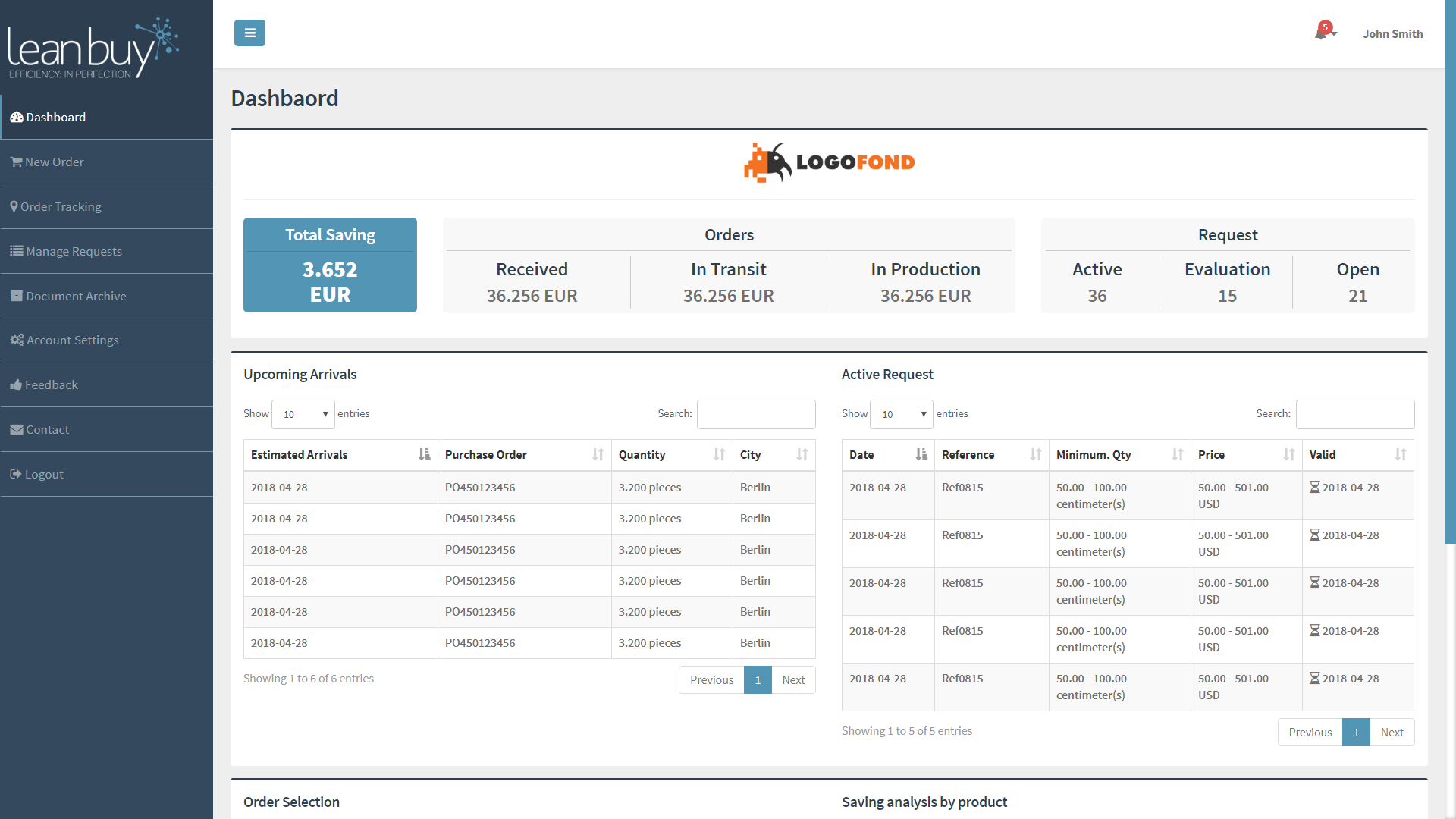Click Previous in Upcoming Arrivals pagination
The height and width of the screenshot is (819, 1456).
point(711,679)
